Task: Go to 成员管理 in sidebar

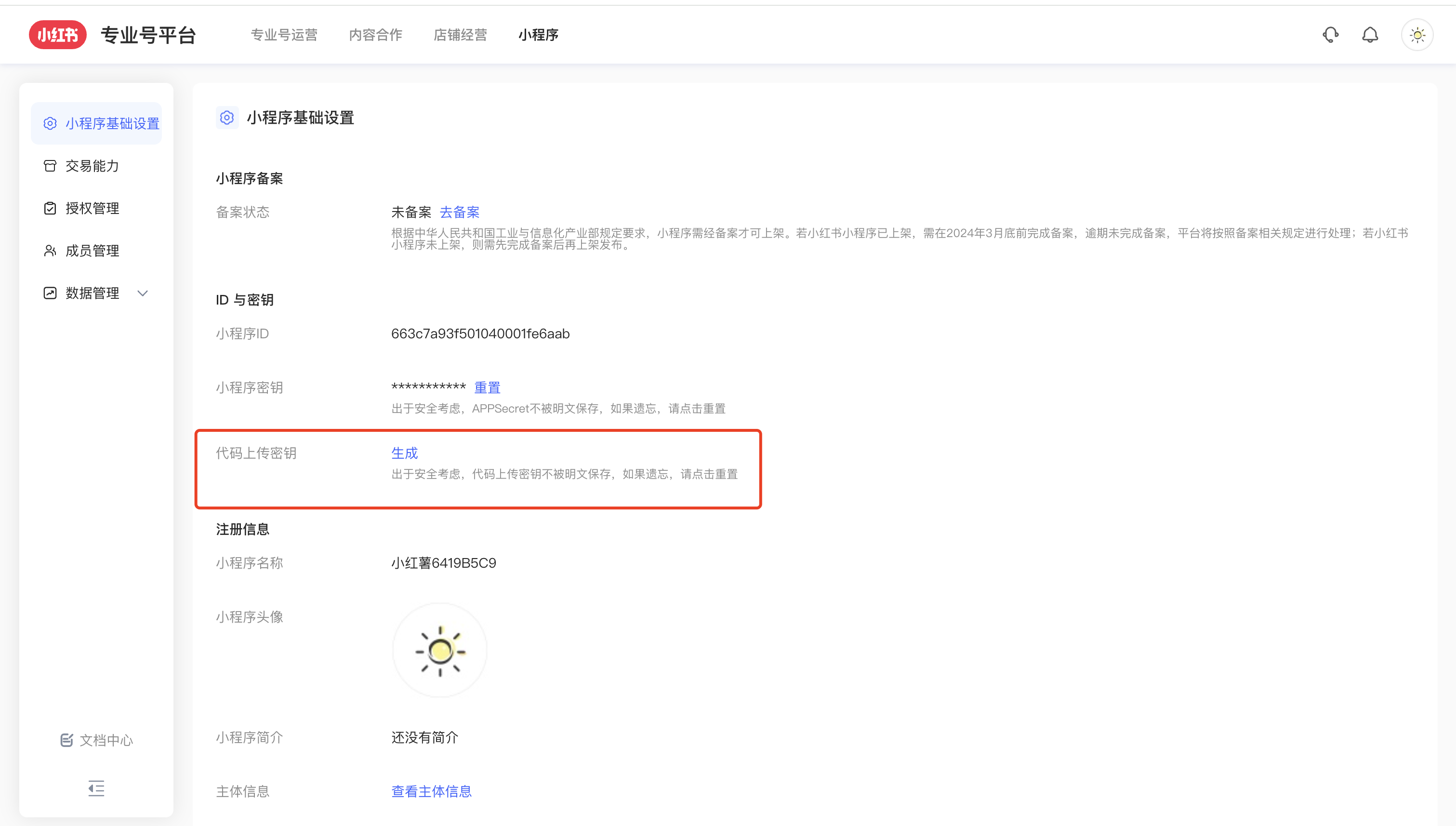Action: point(96,251)
